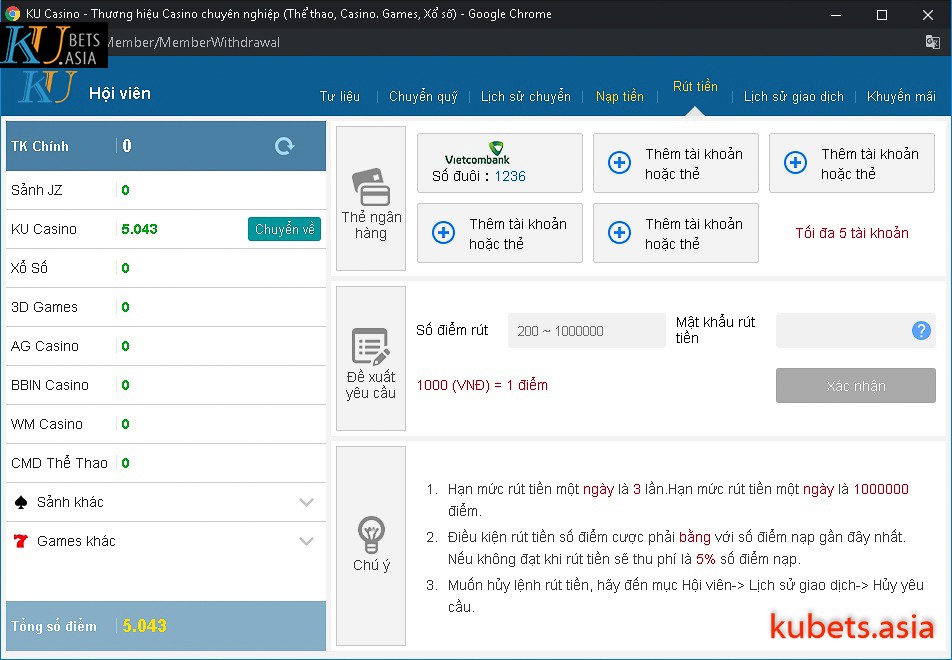Click the Đề xuất yêu cầu form icon
The image size is (952, 660).
click(370, 347)
